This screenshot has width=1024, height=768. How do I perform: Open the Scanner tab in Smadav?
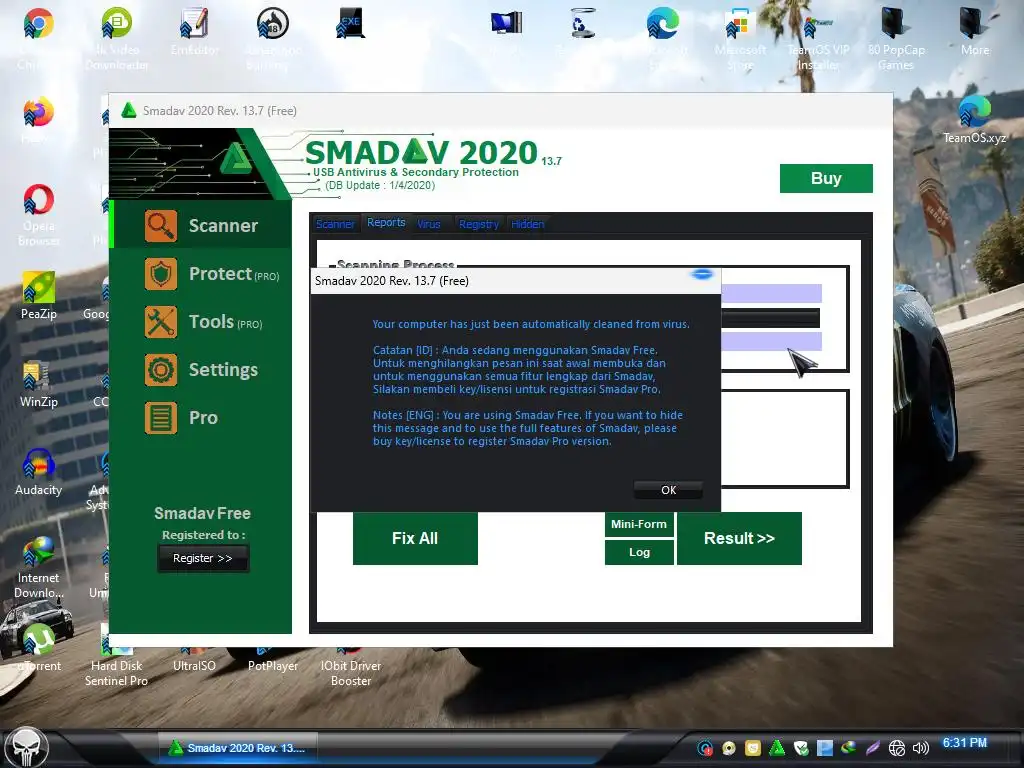point(335,224)
